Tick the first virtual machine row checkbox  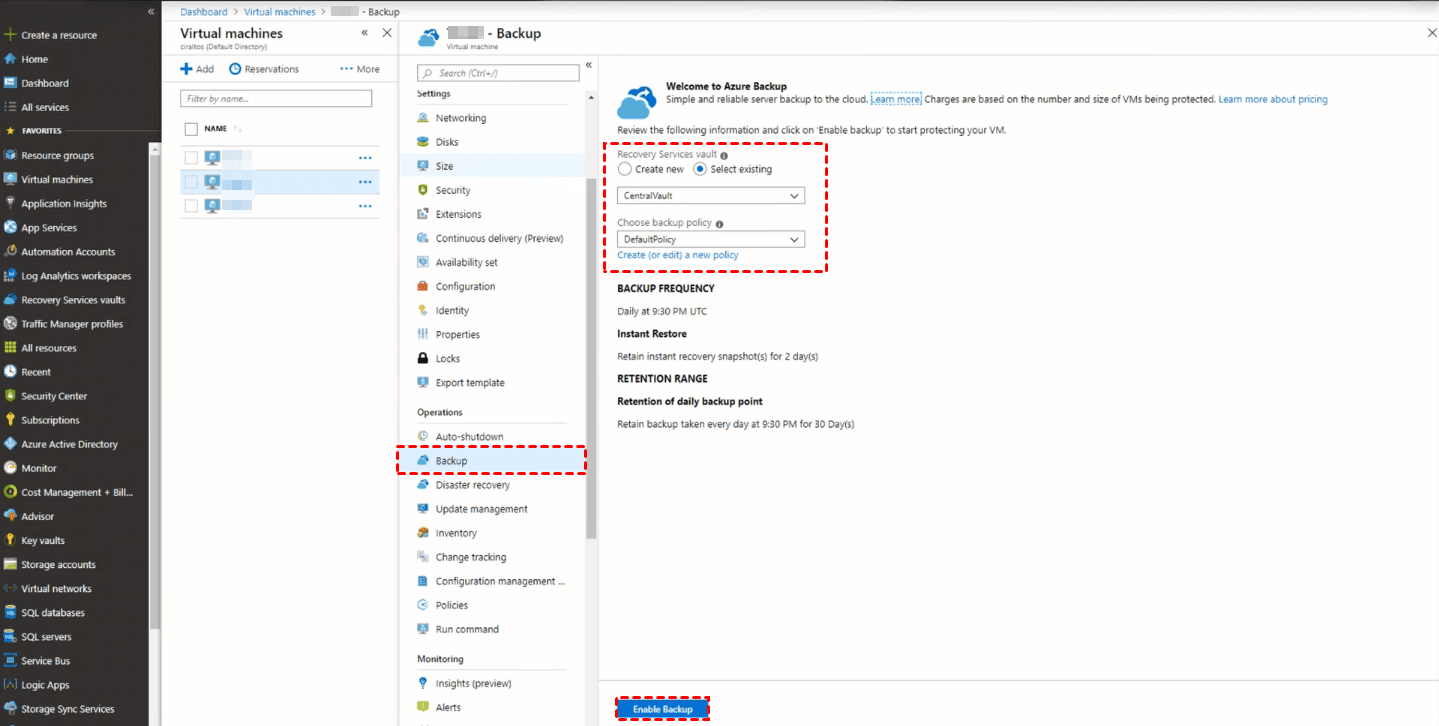191,157
